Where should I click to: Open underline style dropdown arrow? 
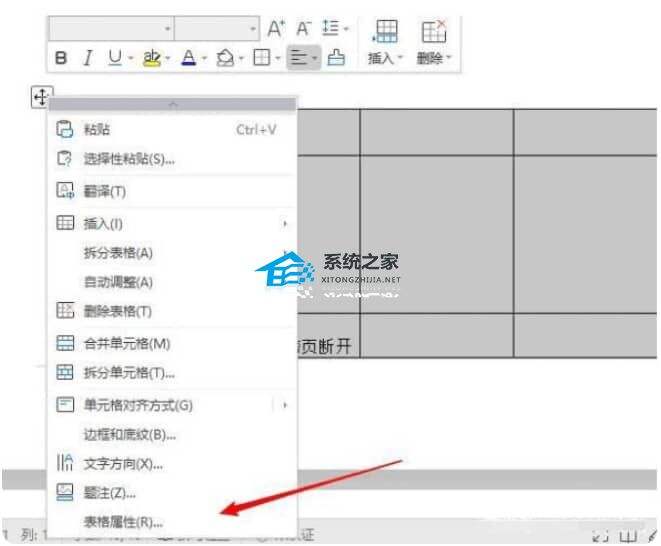click(x=131, y=58)
